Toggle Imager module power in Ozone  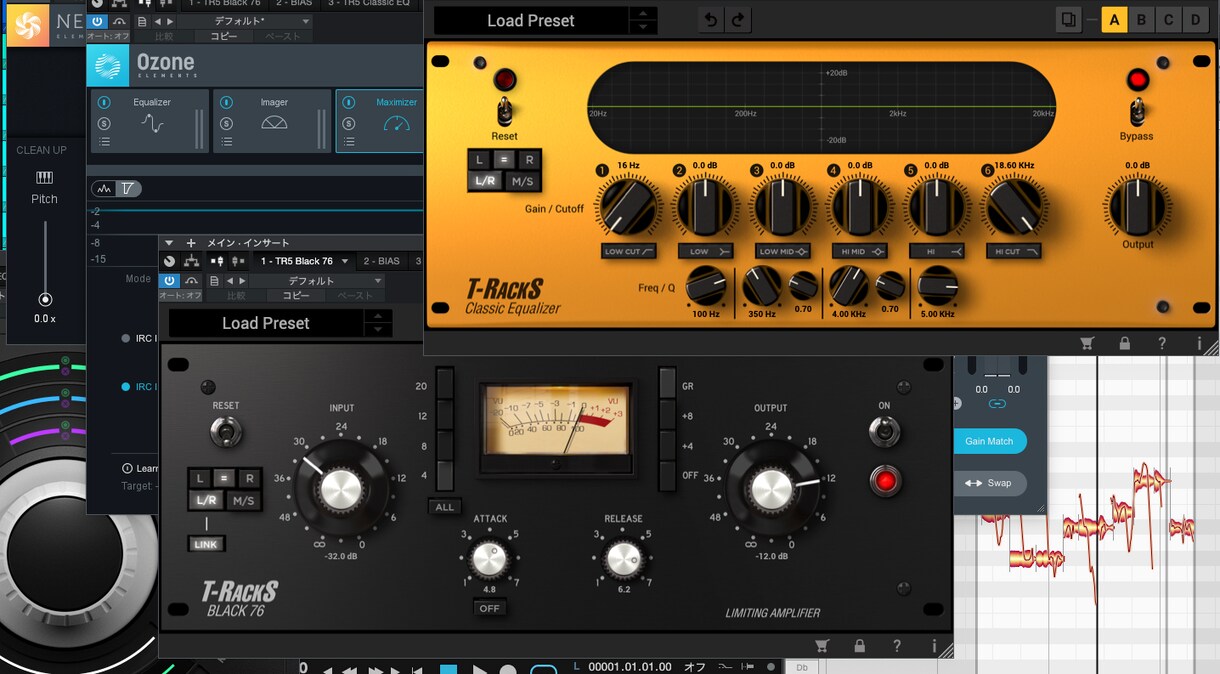226,102
